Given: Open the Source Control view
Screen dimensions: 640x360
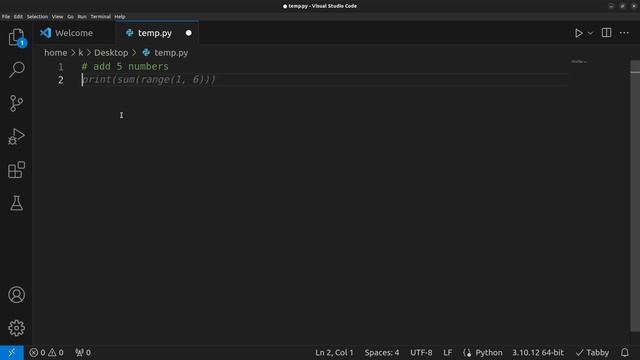Looking at the screenshot, I should pyautogui.click(x=16, y=103).
